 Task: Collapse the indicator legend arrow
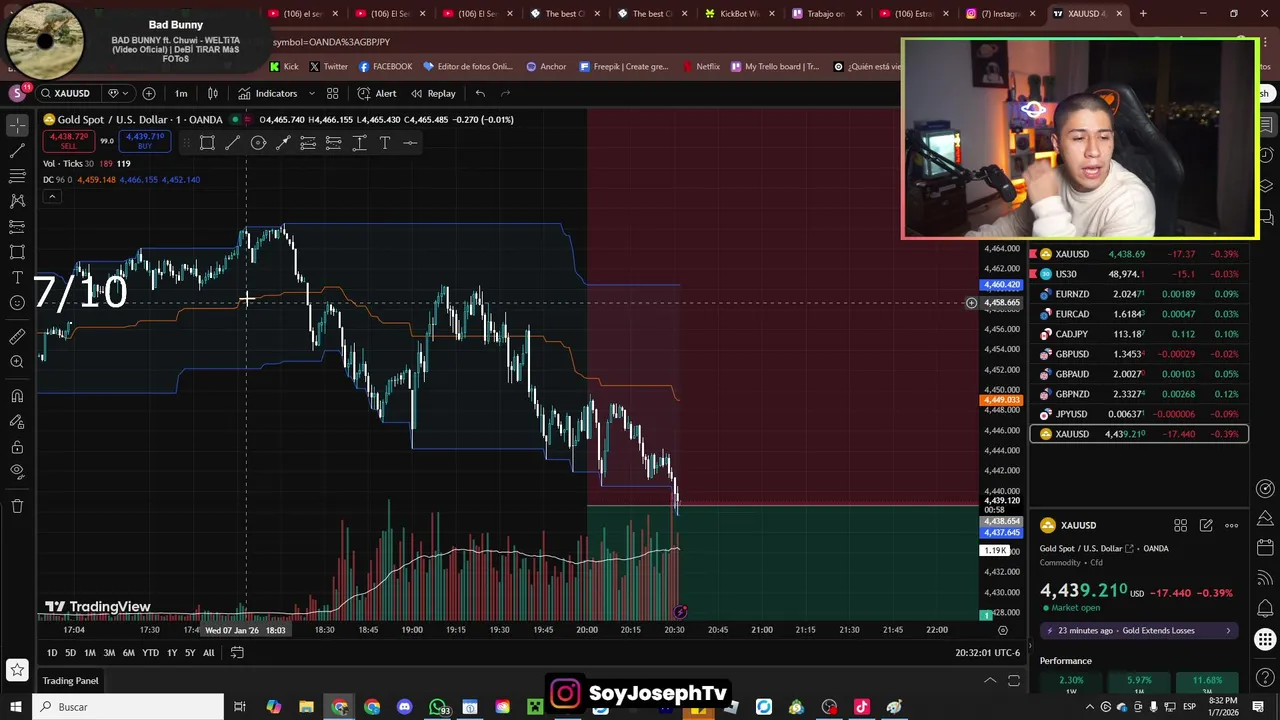52,197
